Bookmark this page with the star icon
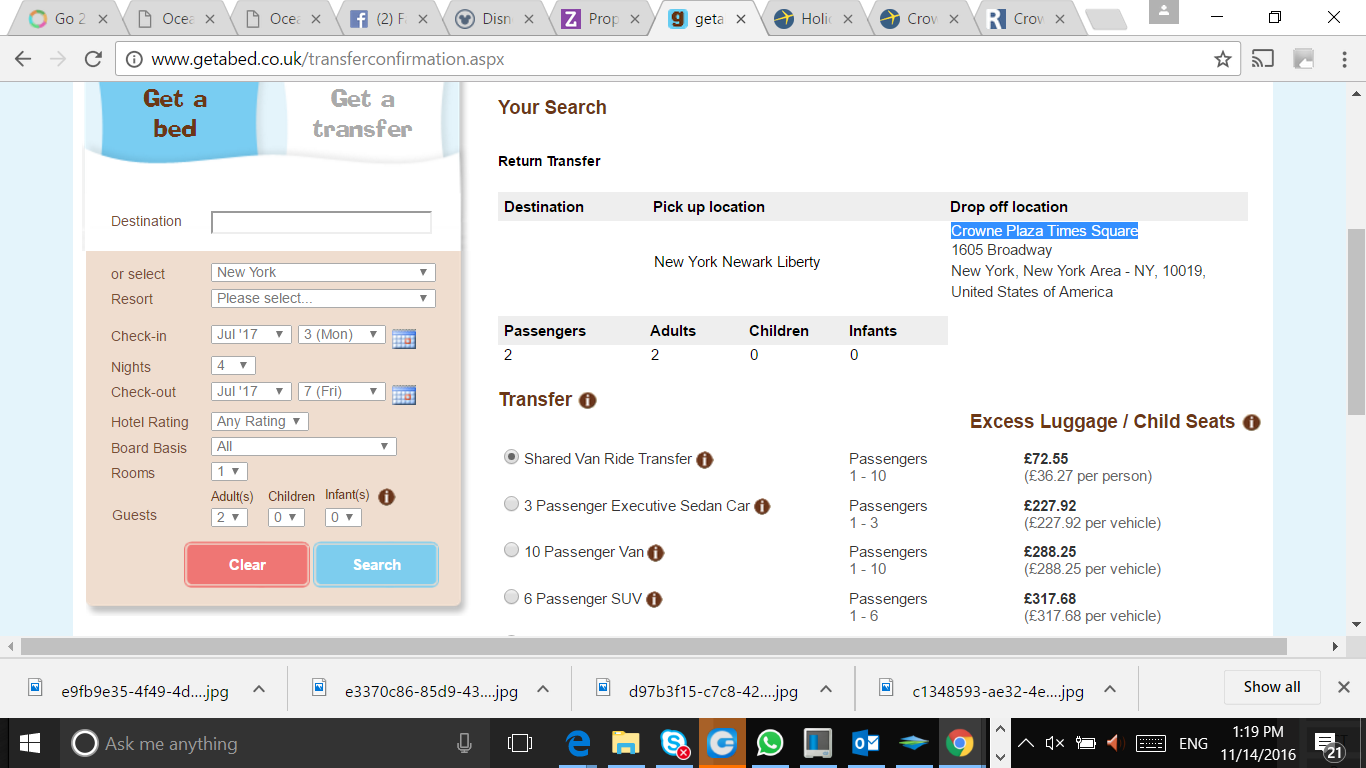The image size is (1366, 768). pyautogui.click(x=1222, y=59)
